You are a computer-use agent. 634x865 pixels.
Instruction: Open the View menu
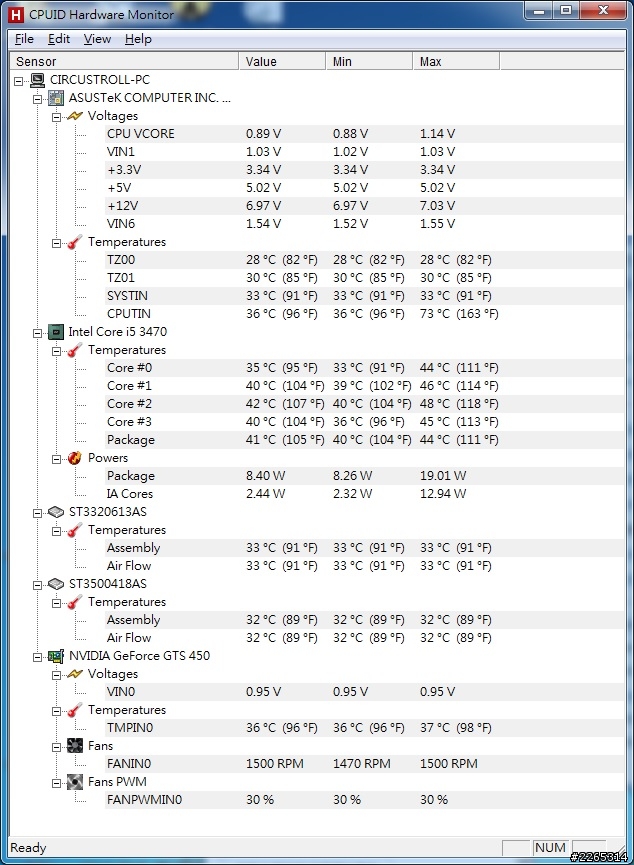pyautogui.click(x=97, y=39)
